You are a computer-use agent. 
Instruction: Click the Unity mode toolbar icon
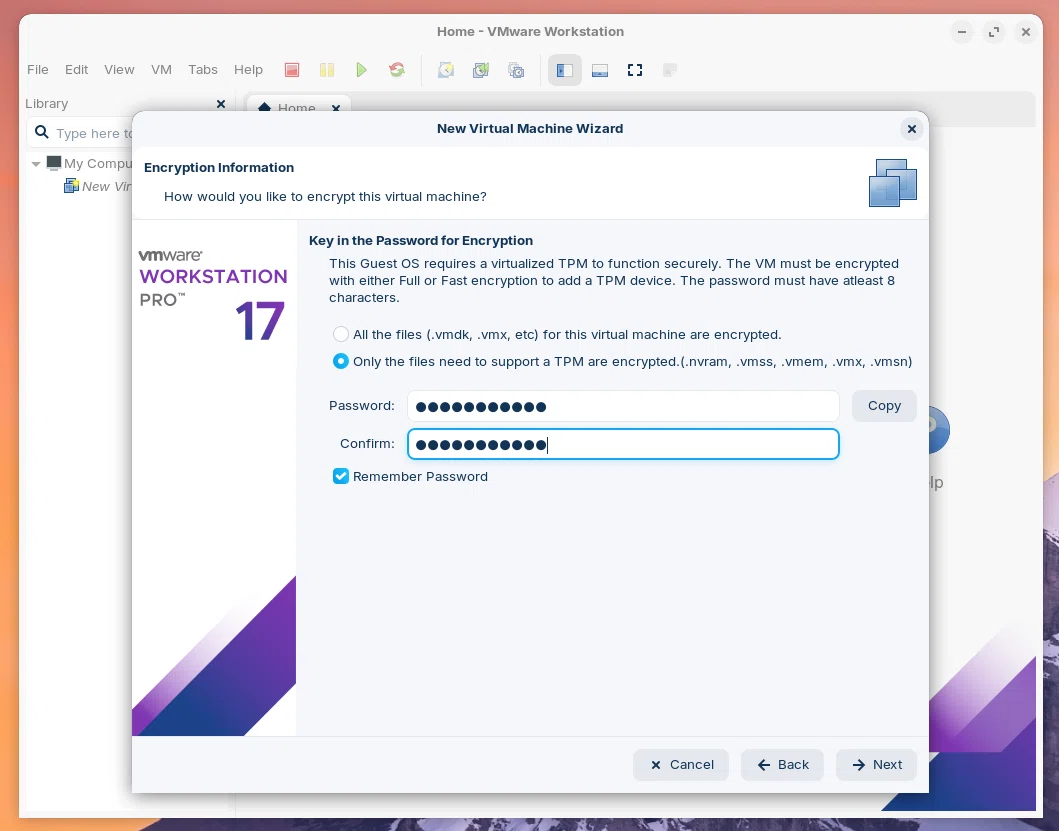click(669, 70)
